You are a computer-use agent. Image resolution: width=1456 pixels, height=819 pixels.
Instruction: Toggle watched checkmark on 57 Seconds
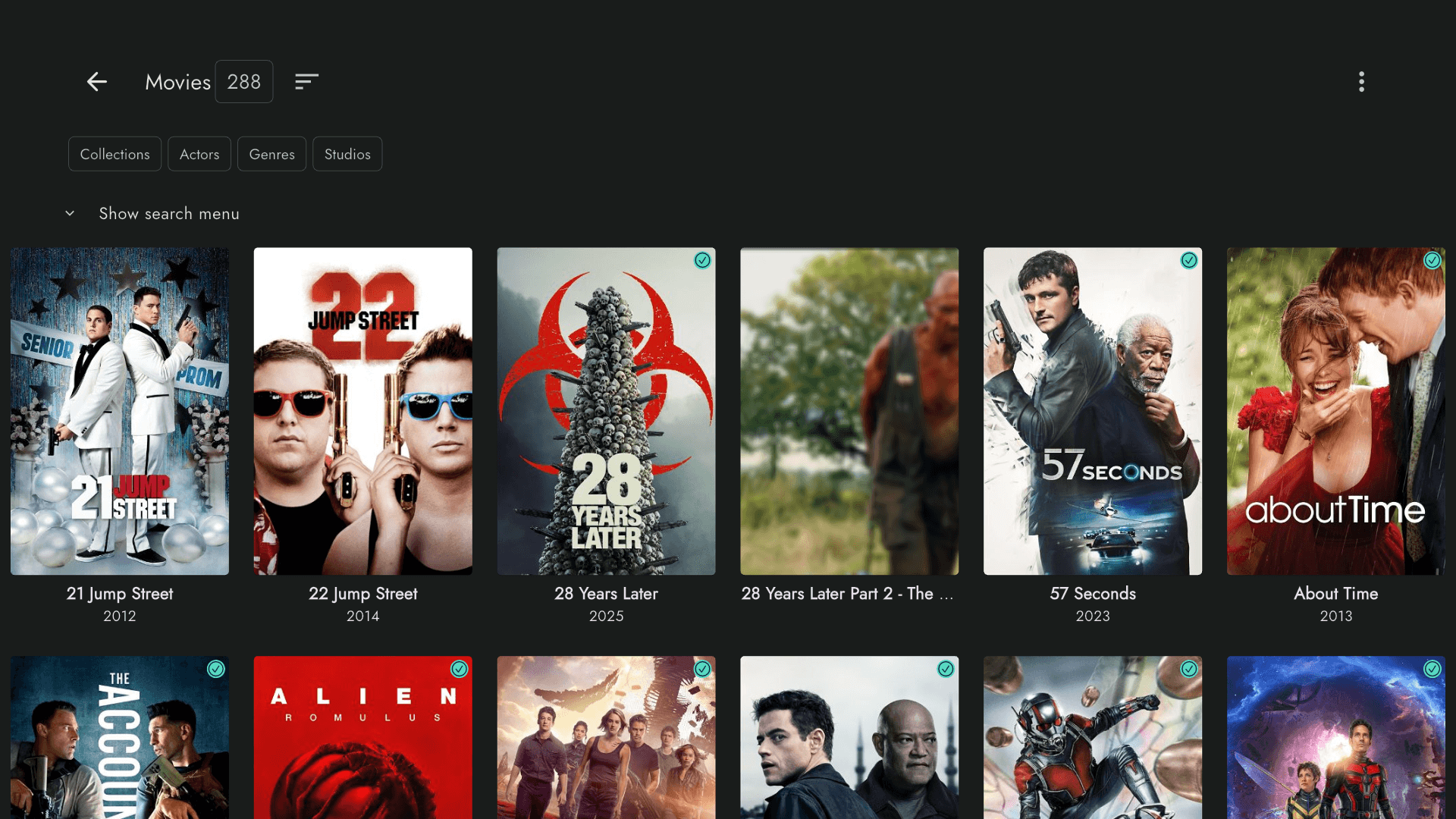tap(1189, 261)
